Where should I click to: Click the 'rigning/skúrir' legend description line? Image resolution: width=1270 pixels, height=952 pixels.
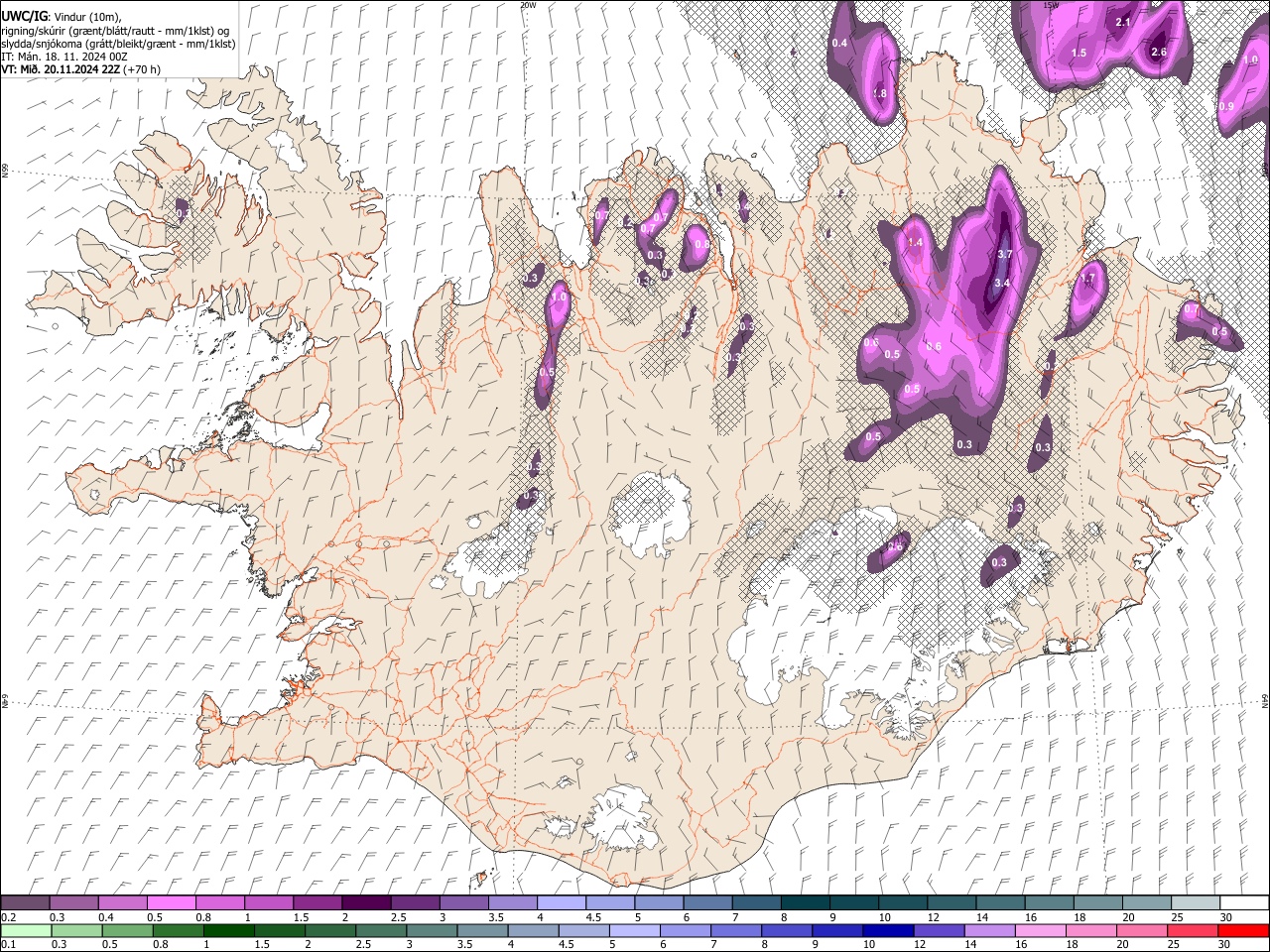coord(115,29)
